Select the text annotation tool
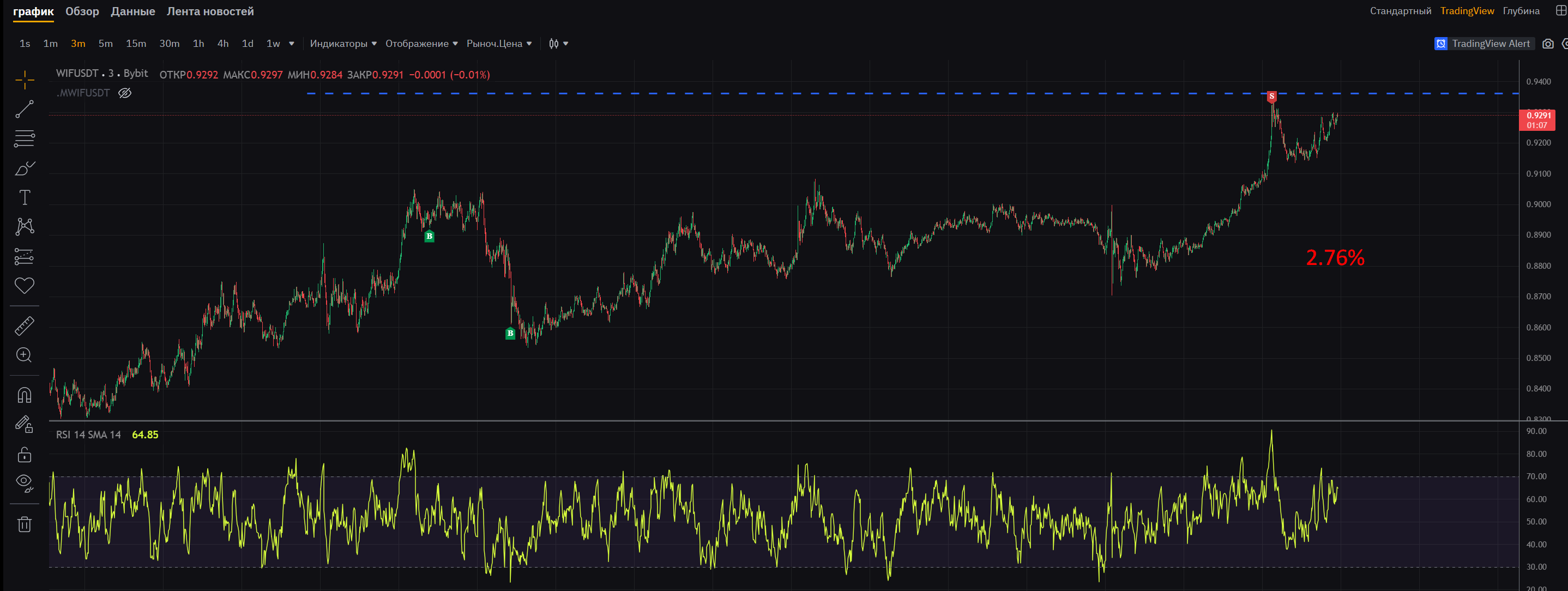The height and width of the screenshot is (591, 1568). tap(25, 197)
